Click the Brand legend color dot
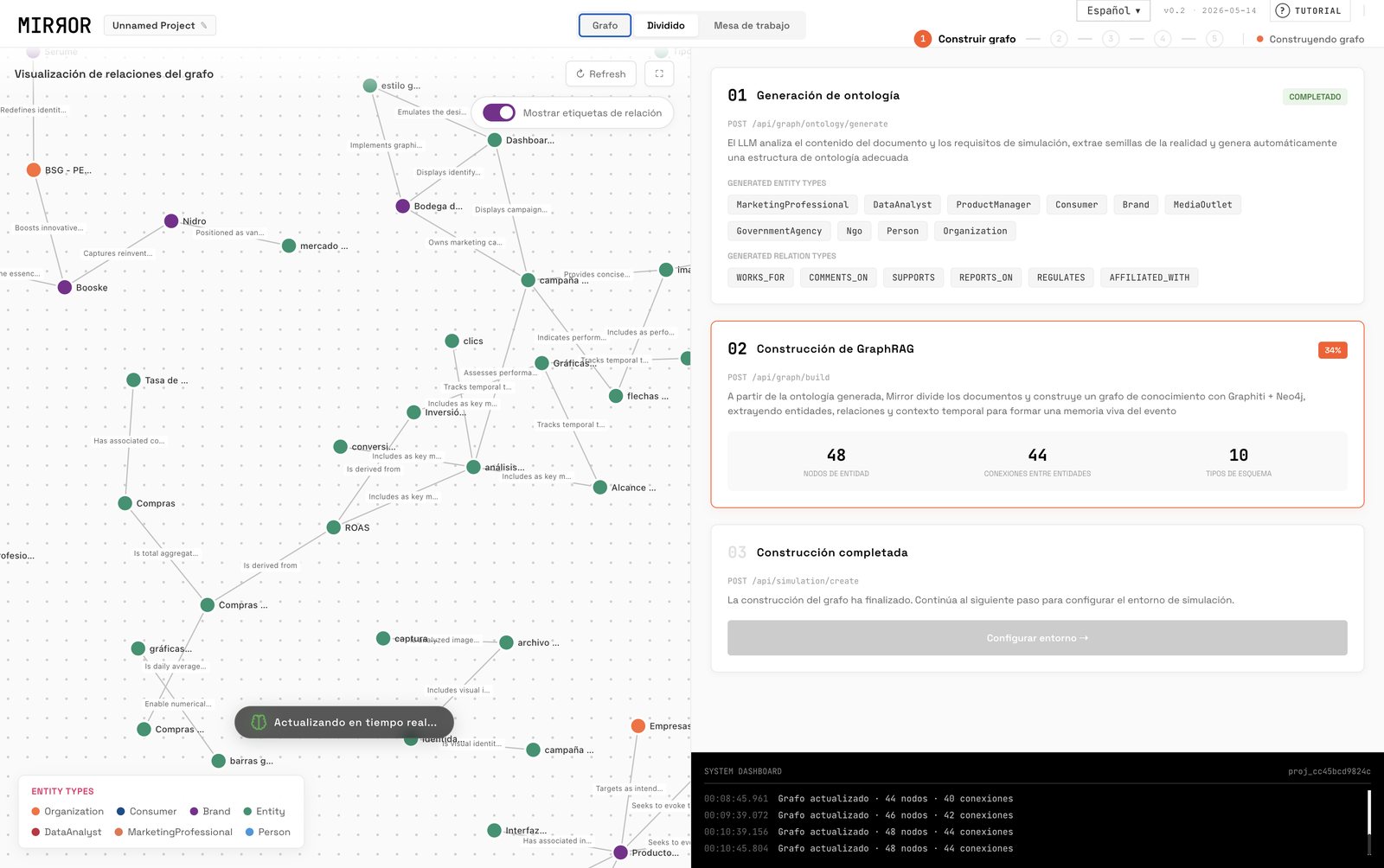 tap(194, 811)
